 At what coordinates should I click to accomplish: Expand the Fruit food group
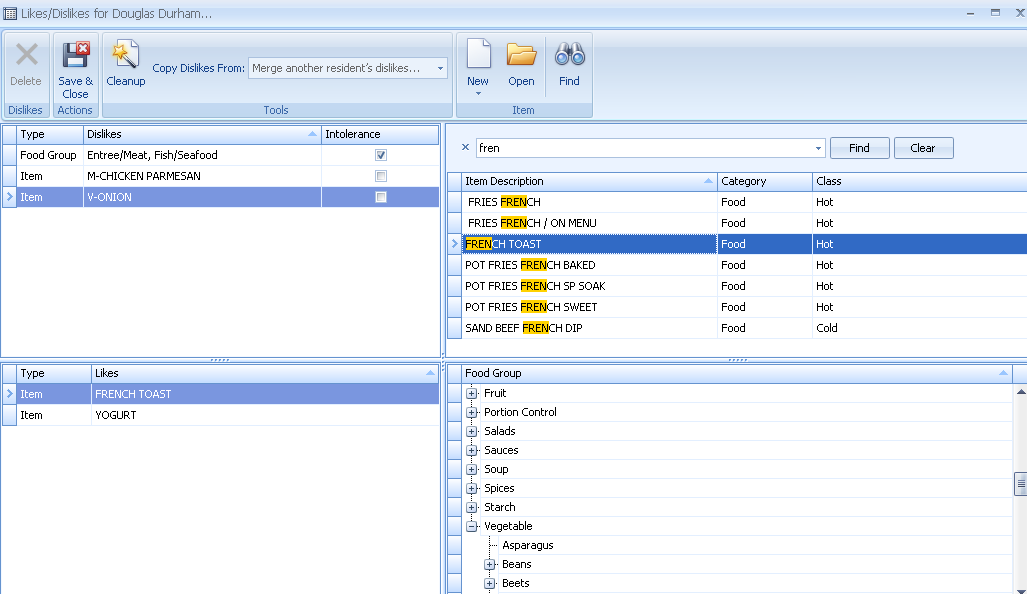pos(472,394)
